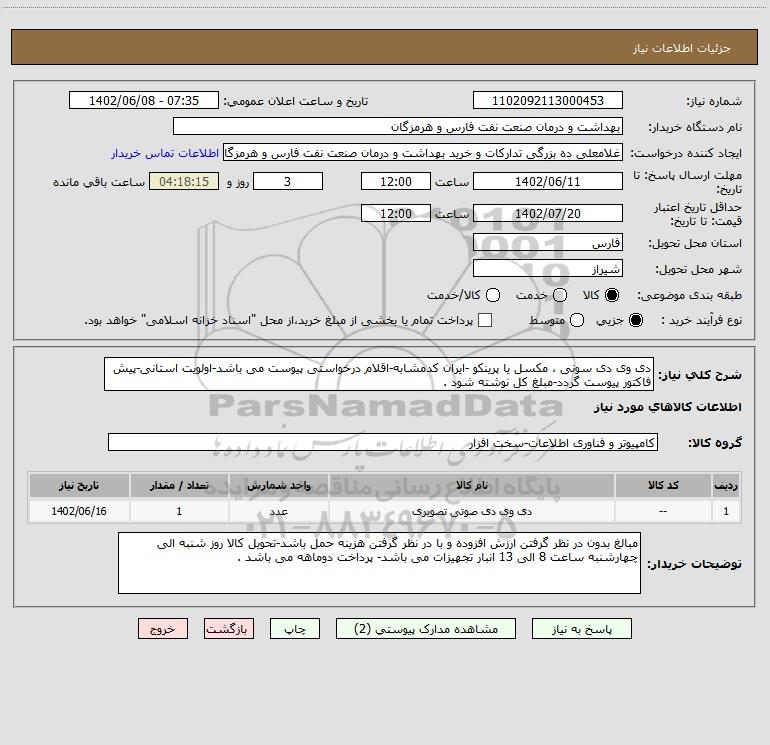Click the need number field 1102092113000453
This screenshot has width=770, height=745.
tap(548, 100)
